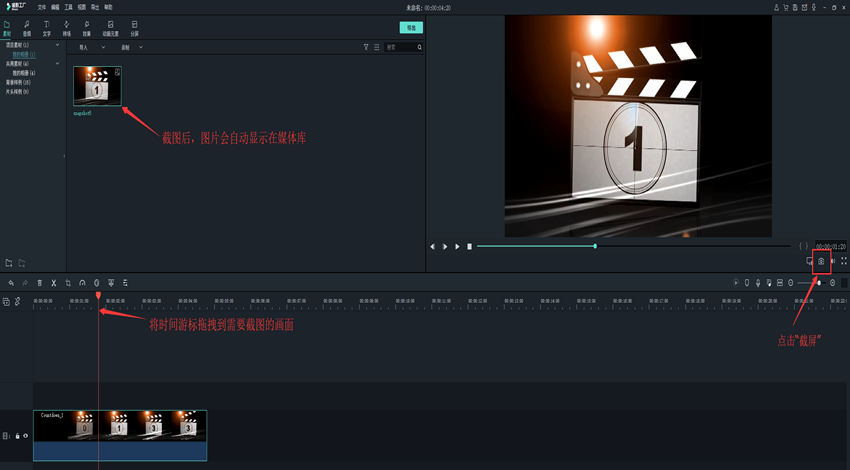Redo with the forward arrow icon
The width and height of the screenshot is (850, 470).
(25, 283)
